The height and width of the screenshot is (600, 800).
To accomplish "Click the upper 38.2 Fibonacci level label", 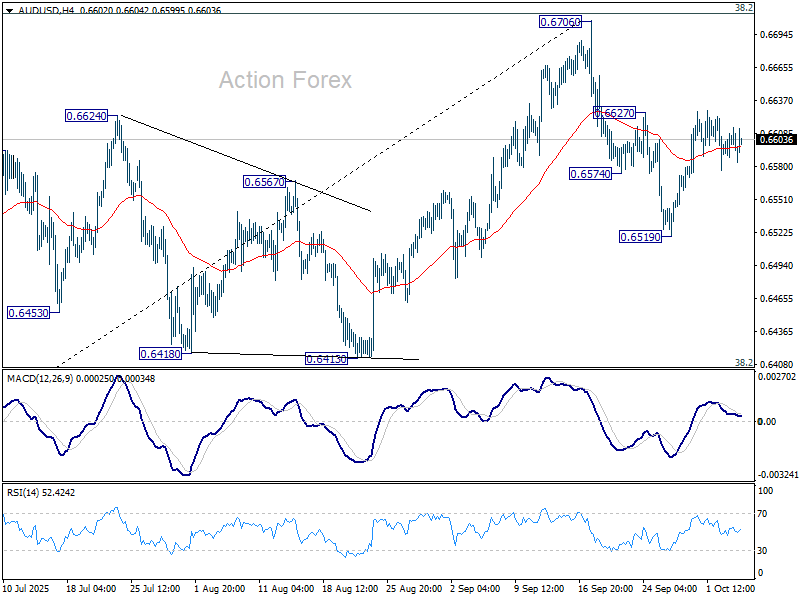I will click(x=744, y=8).
